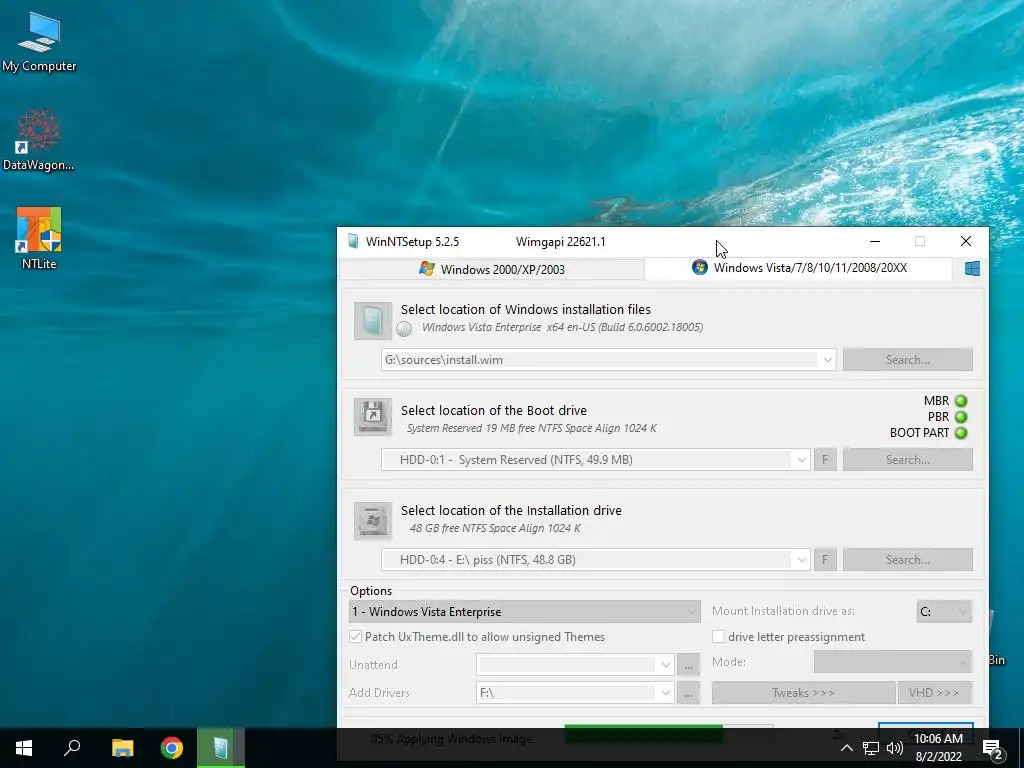
Task: Launch NTLite from desktop
Action: pos(39,238)
